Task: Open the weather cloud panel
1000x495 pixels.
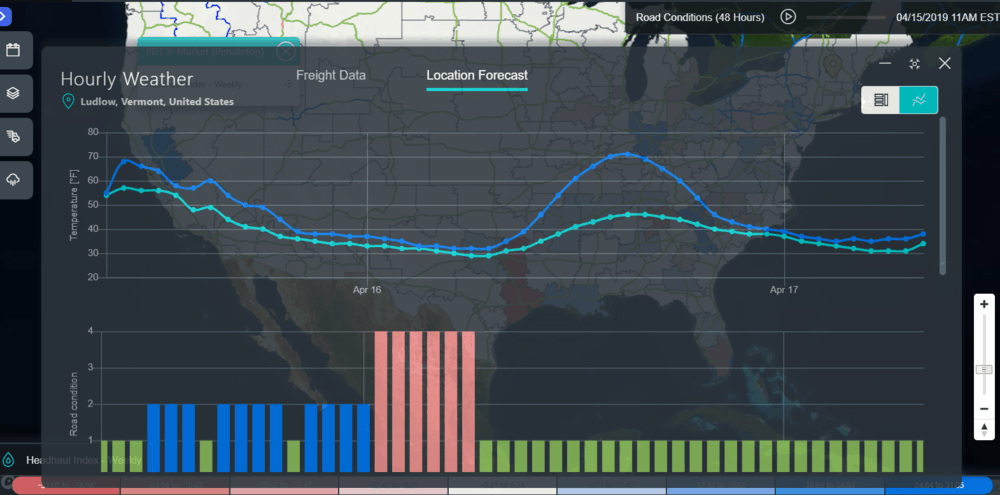Action: coord(13,180)
